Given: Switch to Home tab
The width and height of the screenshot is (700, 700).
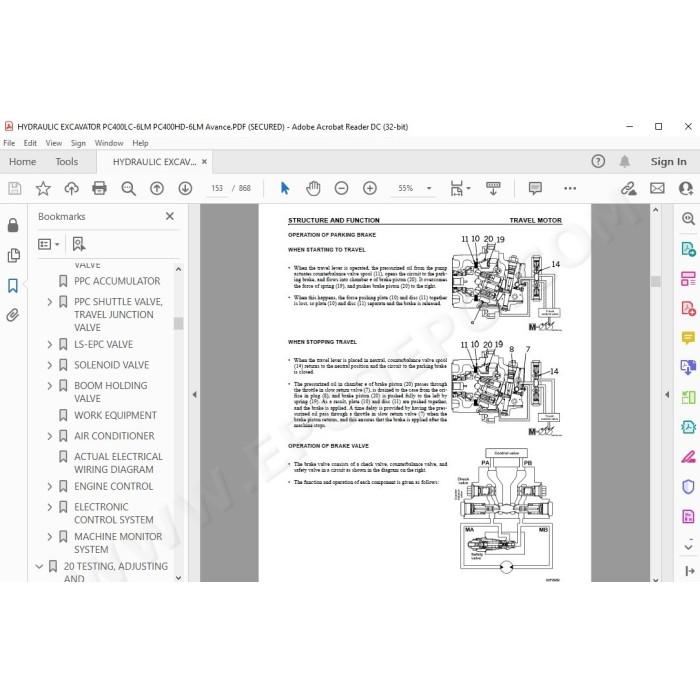Looking at the screenshot, I should (x=22, y=162).
